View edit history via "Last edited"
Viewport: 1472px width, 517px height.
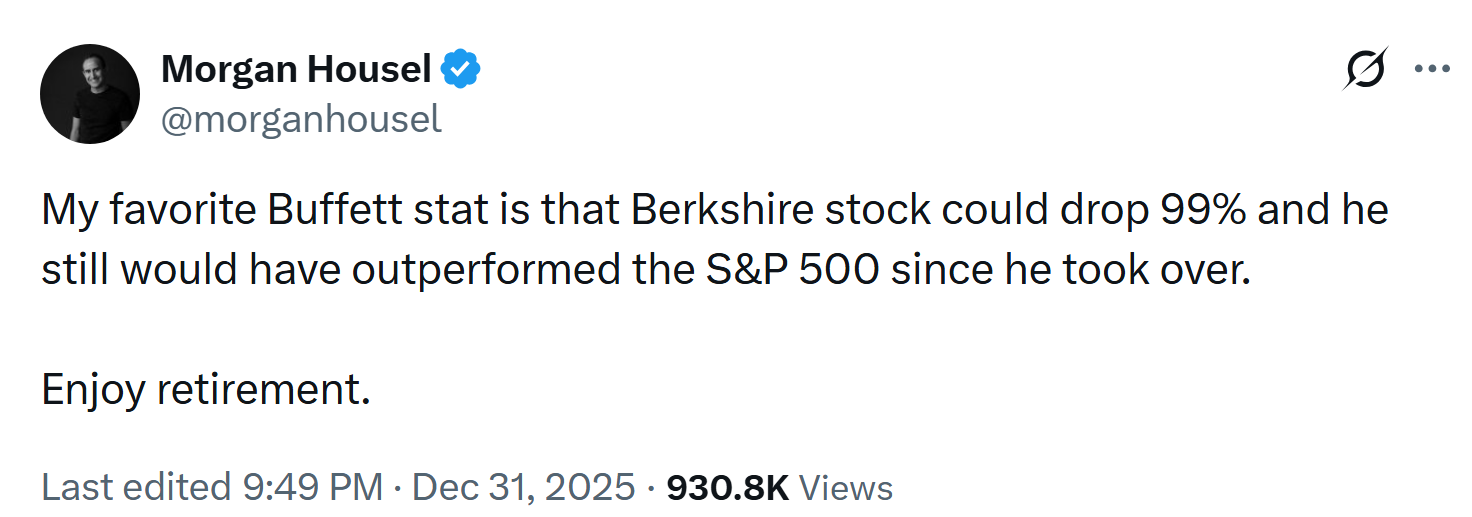click(136, 487)
